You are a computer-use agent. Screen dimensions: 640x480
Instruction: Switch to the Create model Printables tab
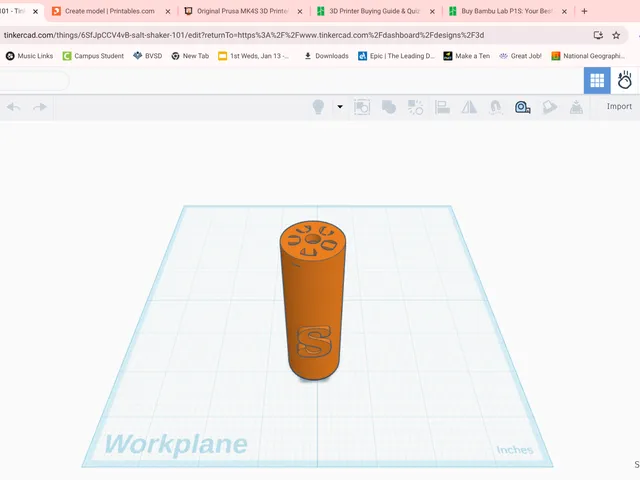[110, 11]
